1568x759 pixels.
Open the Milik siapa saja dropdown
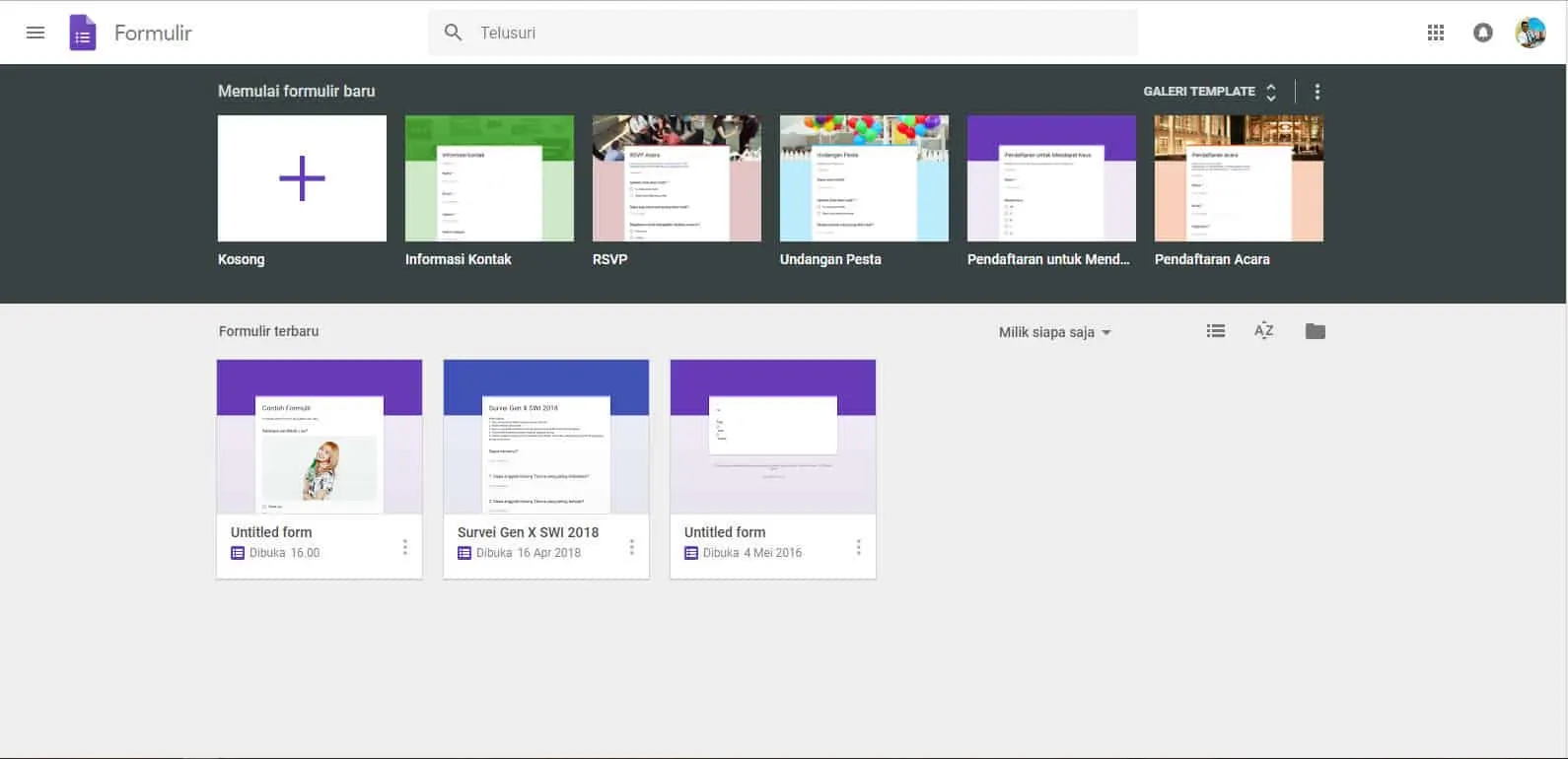(1054, 332)
